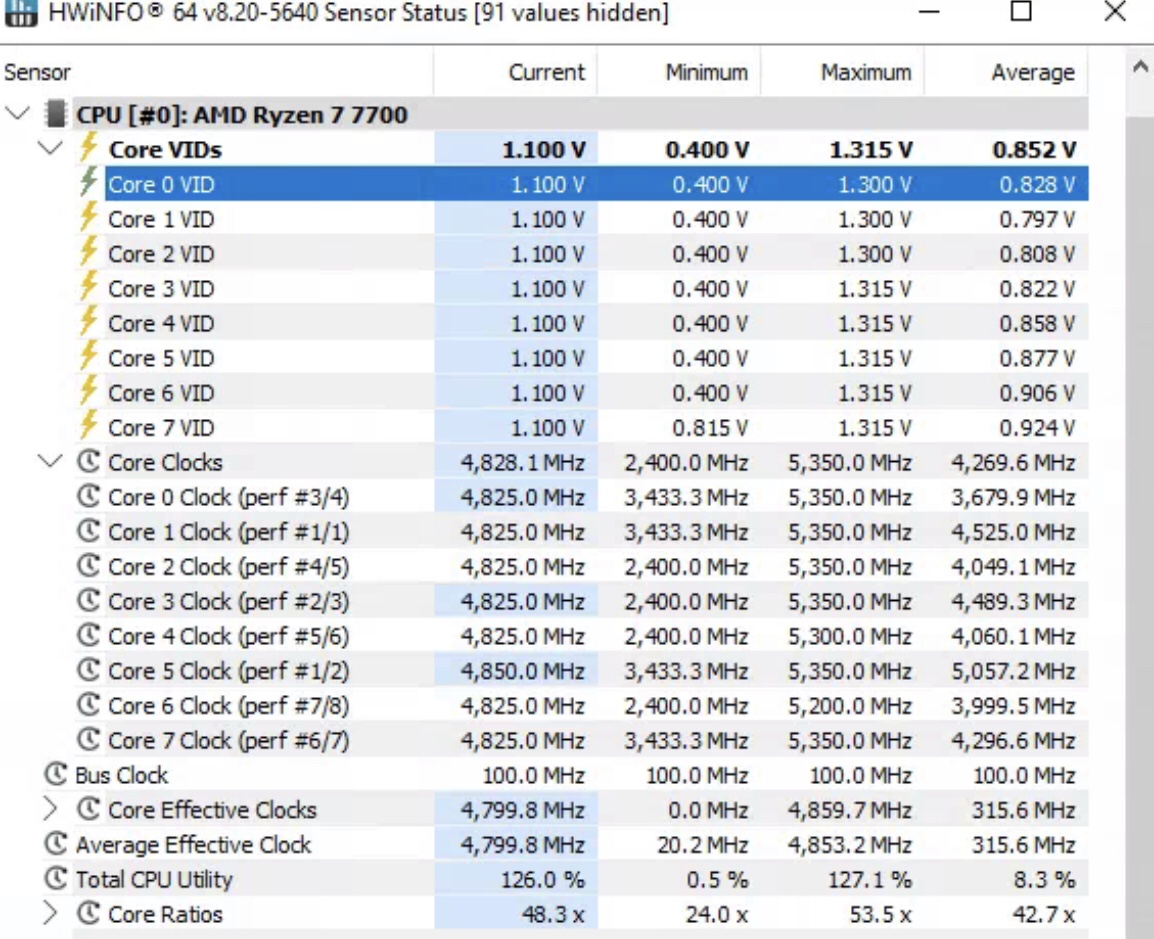Select Core 0 Clock (perf #3/4) row
The height and width of the screenshot is (939, 1154).
[580, 497]
